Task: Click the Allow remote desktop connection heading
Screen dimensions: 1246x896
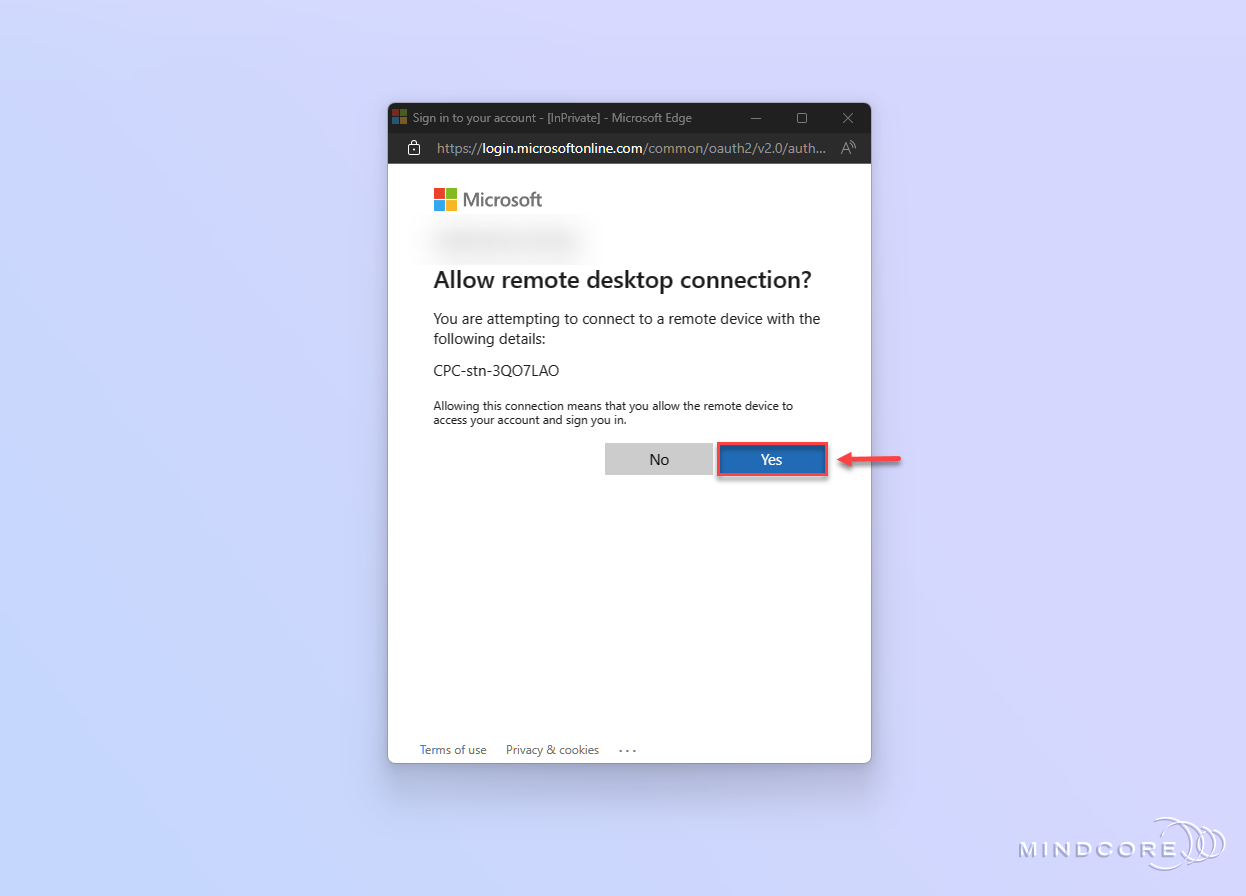Action: click(622, 280)
